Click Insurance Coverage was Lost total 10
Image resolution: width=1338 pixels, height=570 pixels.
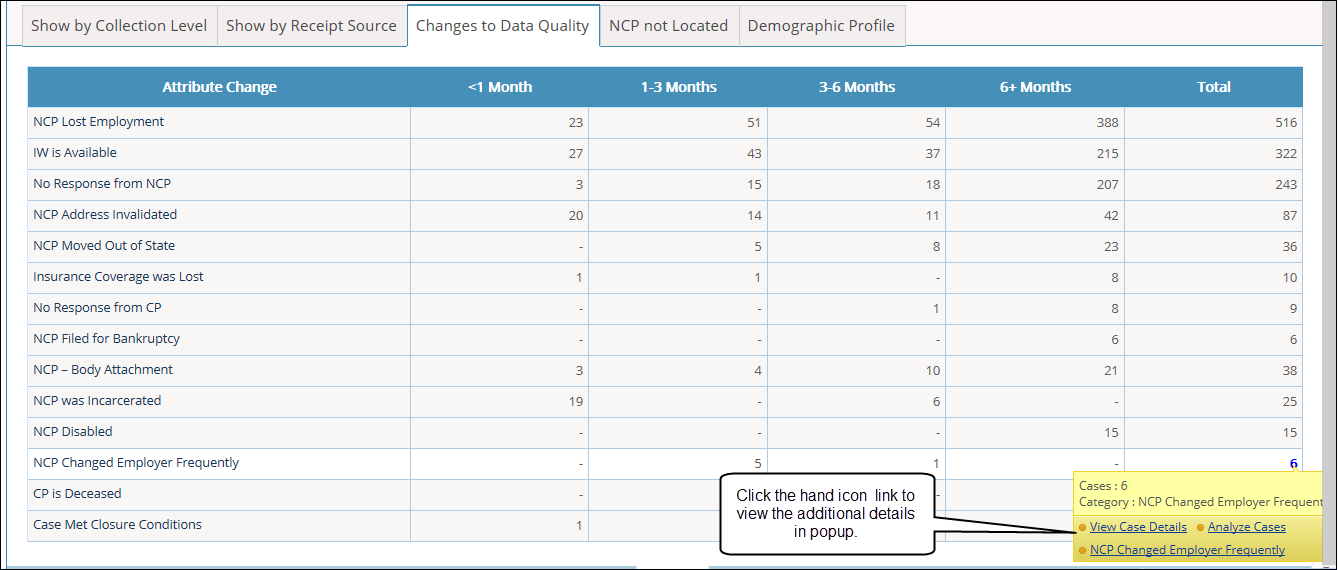pyautogui.click(x=1290, y=278)
